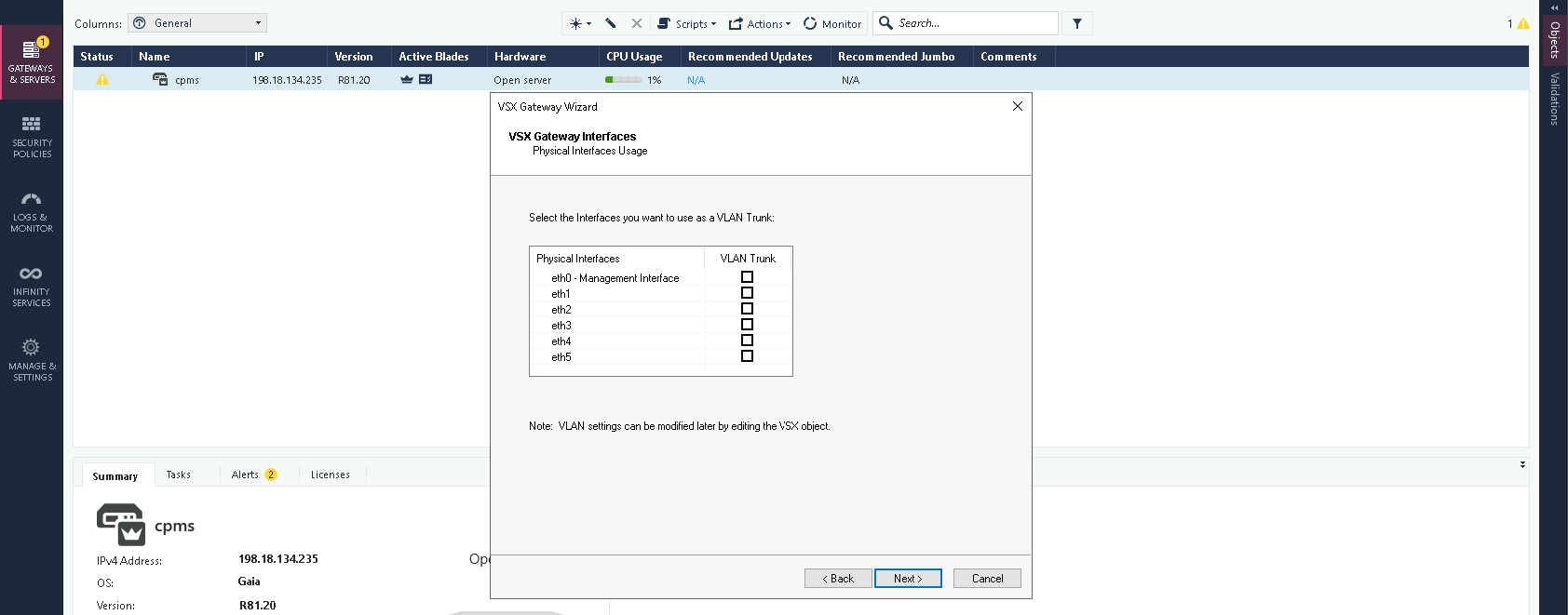This screenshot has height=615, width=1568.
Task: Tick the eth3 VLAN Trunk checkbox
Action: pos(747,325)
